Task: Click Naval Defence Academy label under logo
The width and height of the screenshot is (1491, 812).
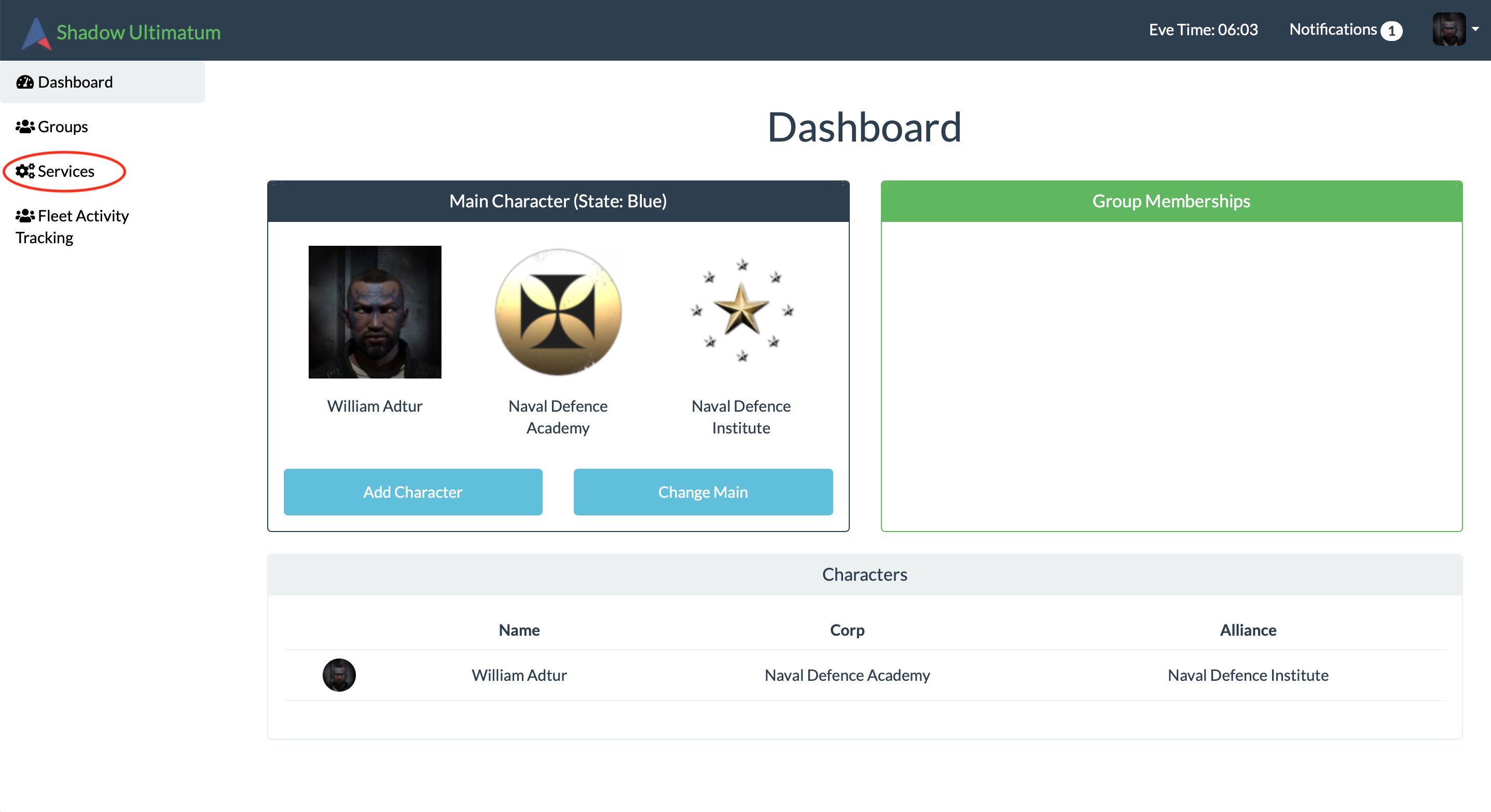Action: point(558,417)
